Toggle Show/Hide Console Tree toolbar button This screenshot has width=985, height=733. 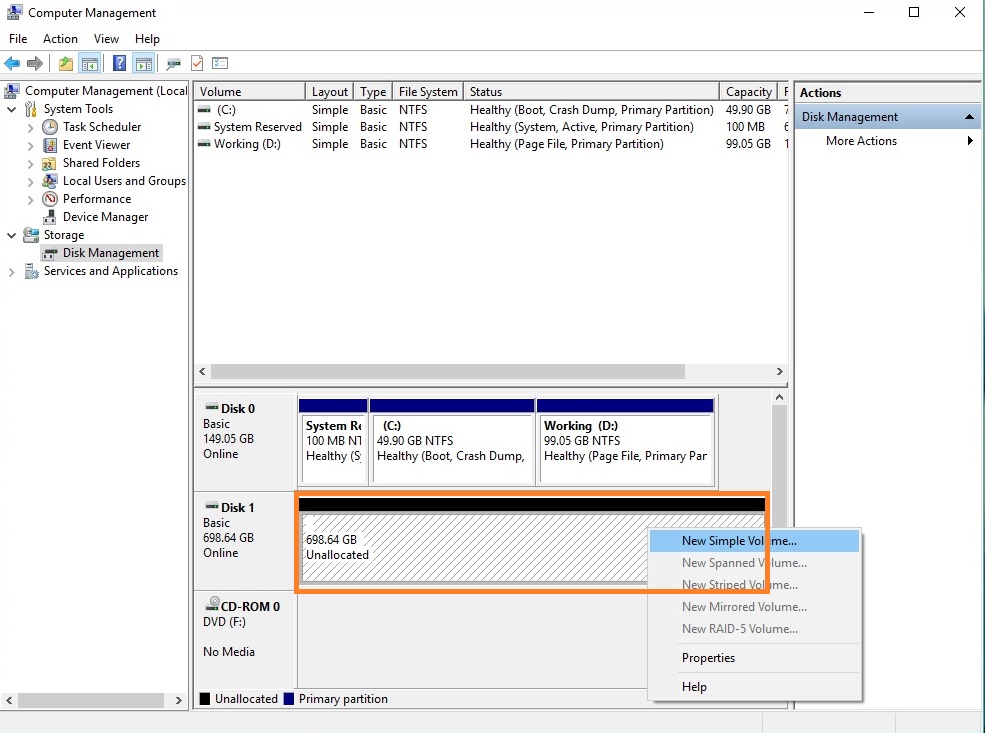coord(90,63)
